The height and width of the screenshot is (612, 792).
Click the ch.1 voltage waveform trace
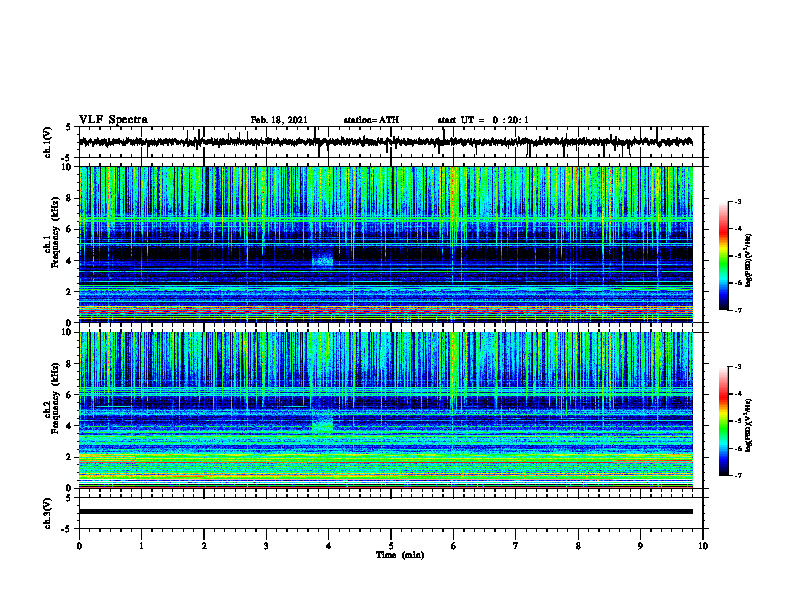[x=385, y=142]
